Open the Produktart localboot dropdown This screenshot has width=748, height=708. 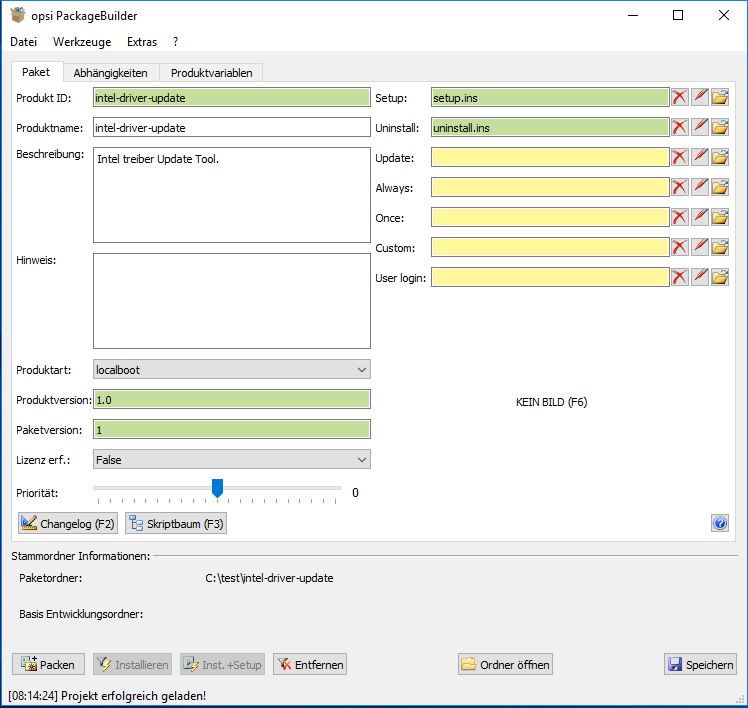[232, 370]
